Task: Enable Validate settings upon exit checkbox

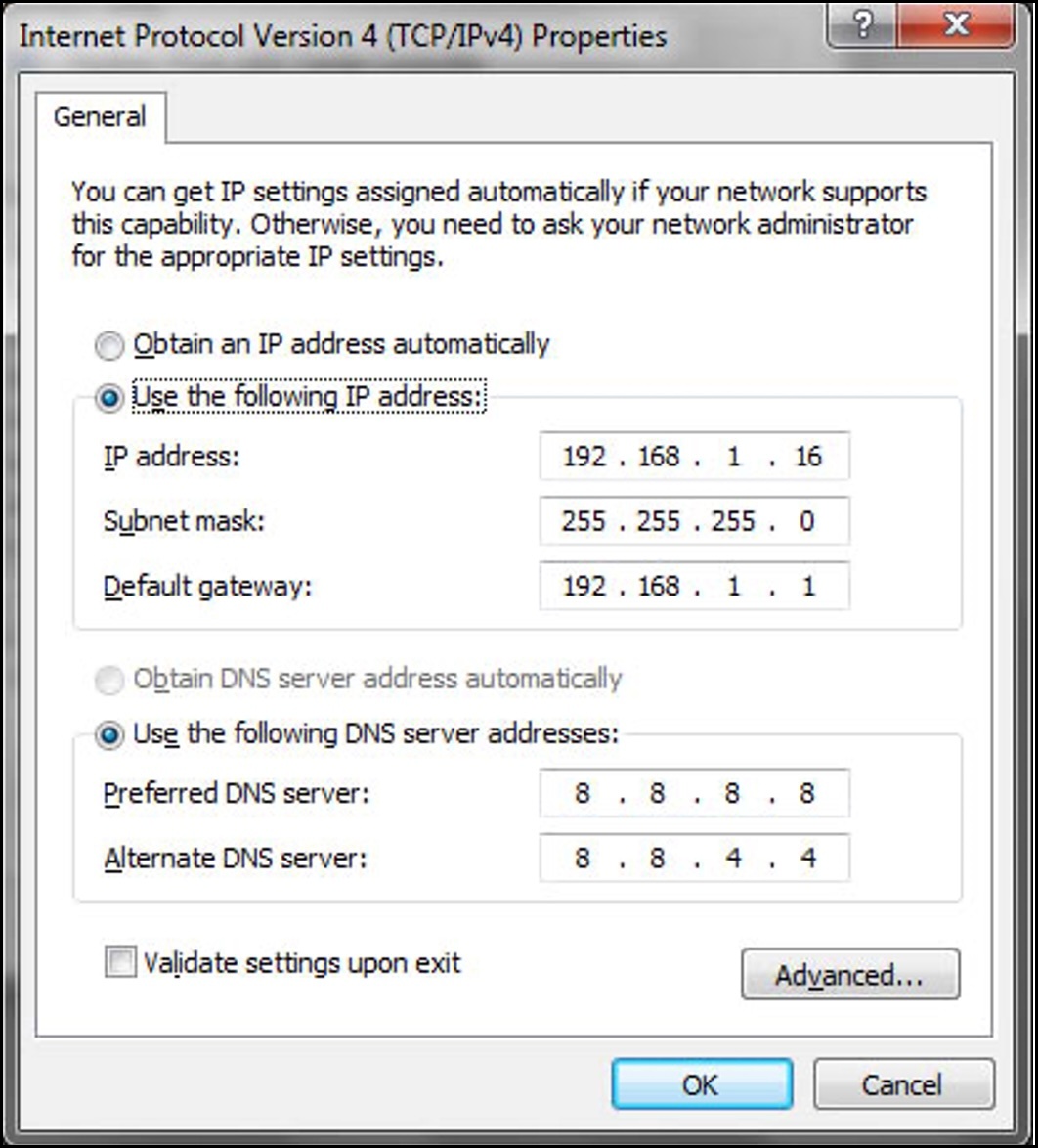Action: point(120,962)
